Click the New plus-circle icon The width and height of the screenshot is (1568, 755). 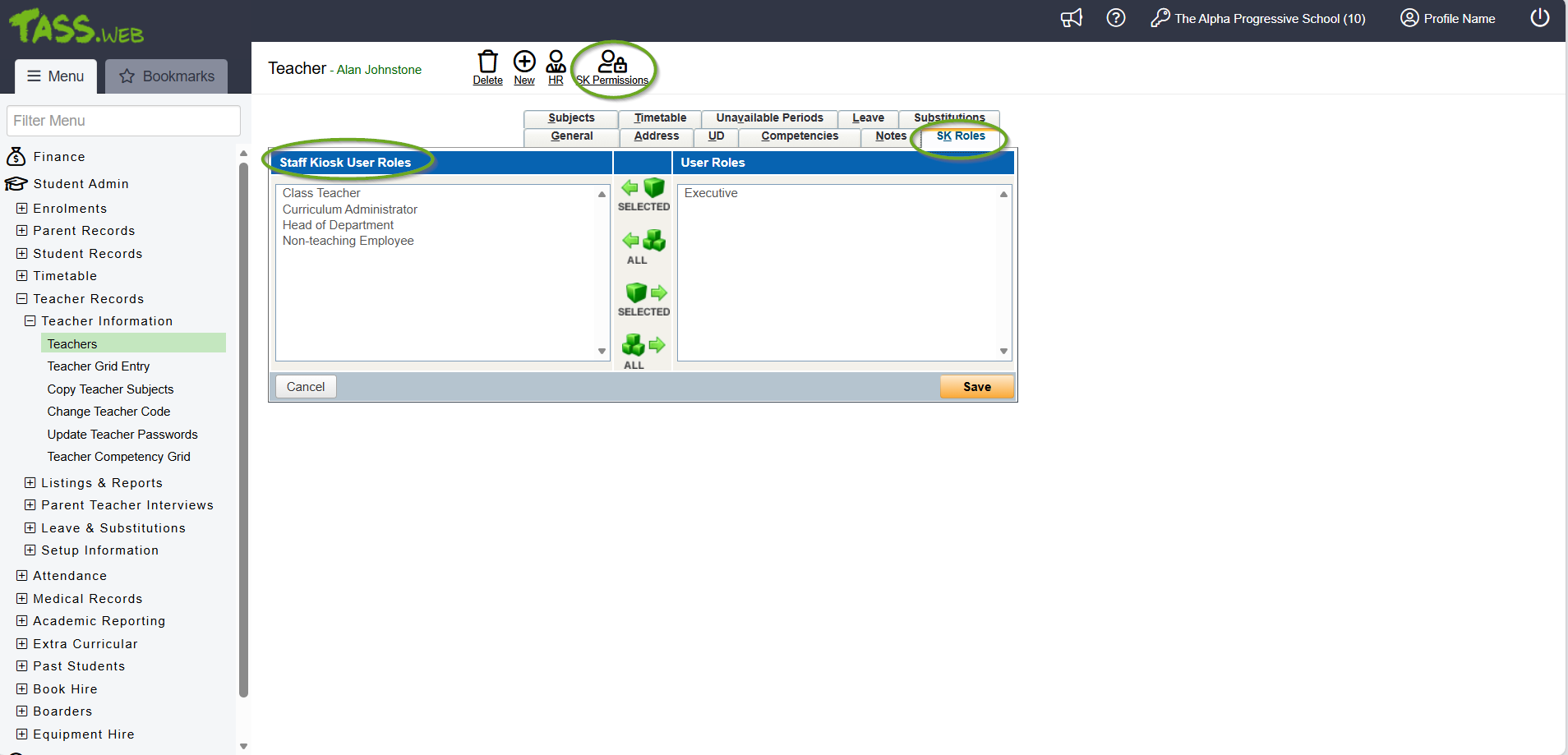524,62
